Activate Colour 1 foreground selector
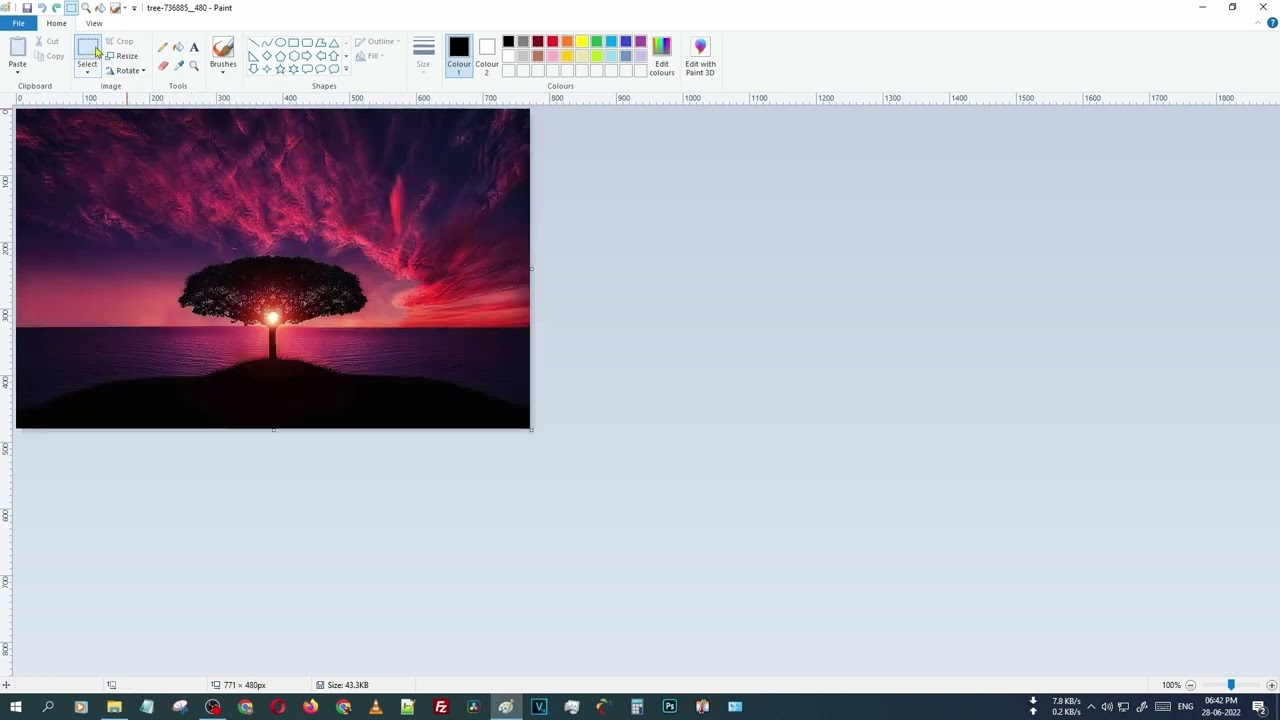Viewport: 1280px width, 720px height. pyautogui.click(x=459, y=57)
